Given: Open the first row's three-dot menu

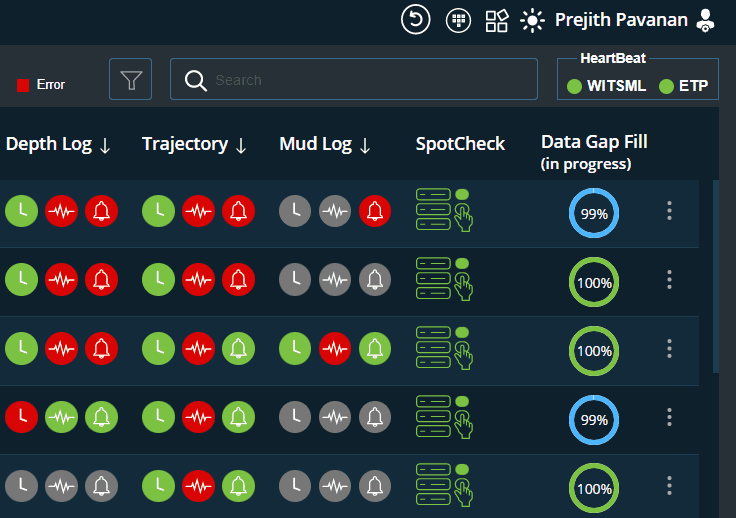Looking at the screenshot, I should [x=670, y=211].
